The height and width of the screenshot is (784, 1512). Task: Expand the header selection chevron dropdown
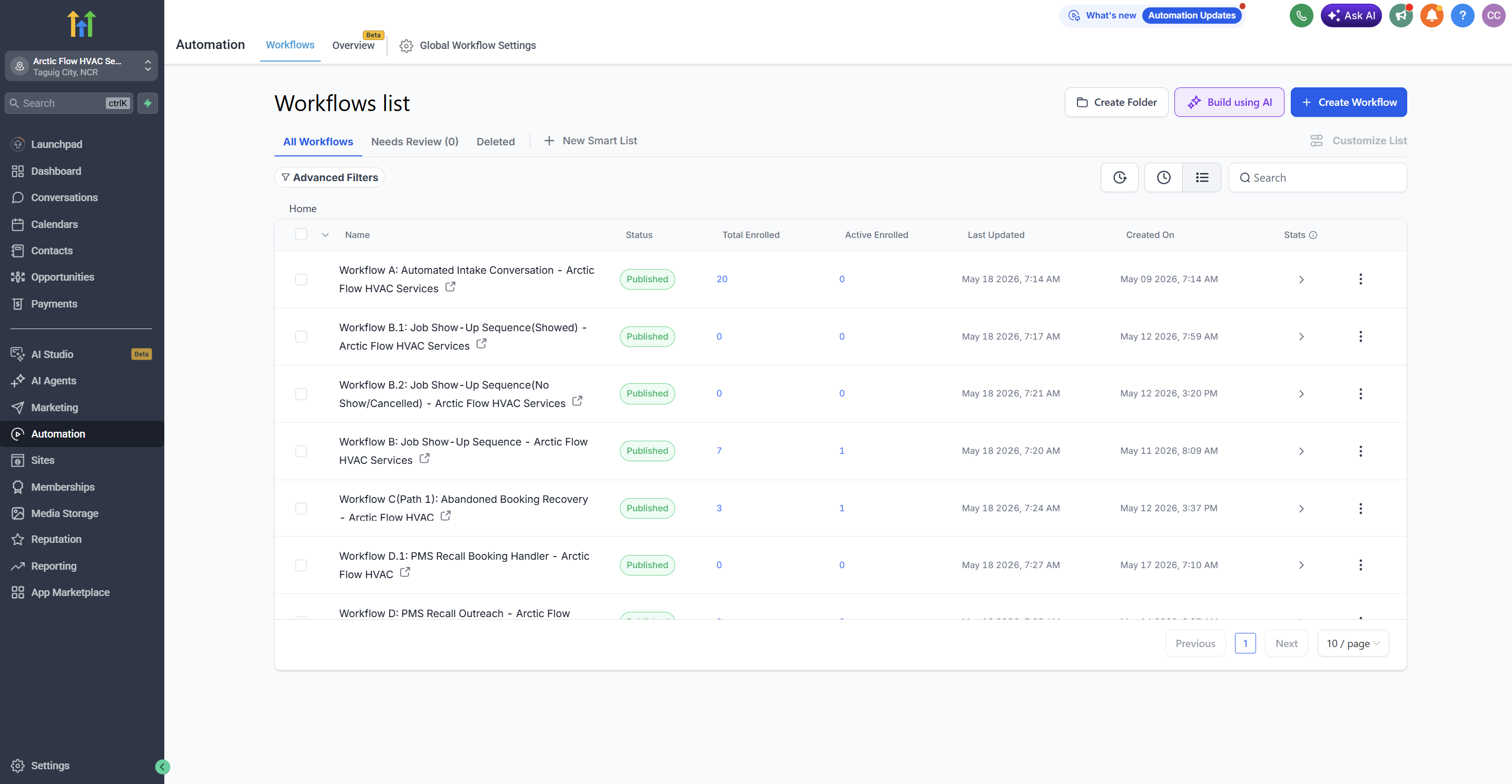[x=325, y=235]
